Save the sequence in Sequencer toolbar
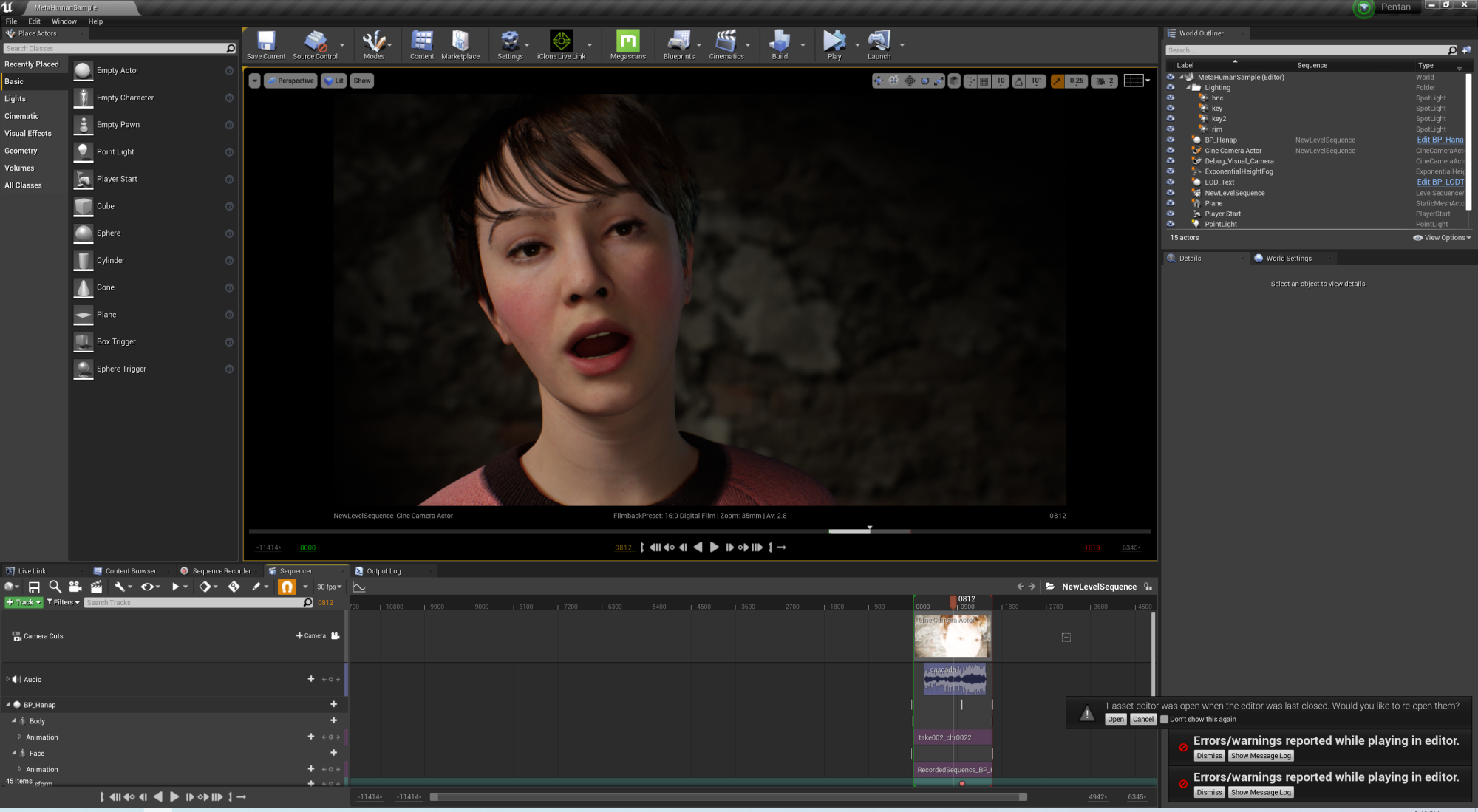 [34, 587]
